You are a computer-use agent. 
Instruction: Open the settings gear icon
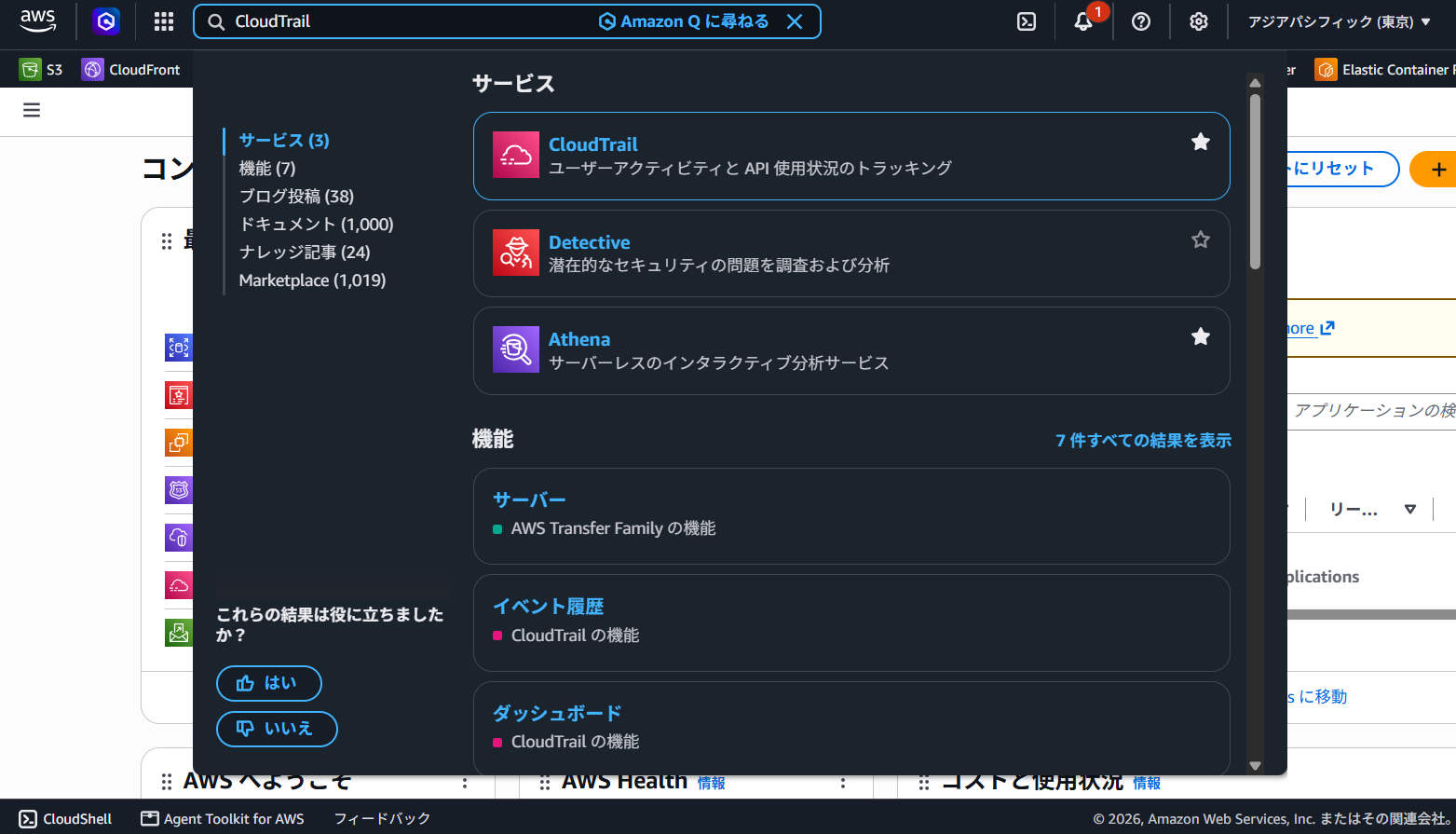pos(1199,21)
